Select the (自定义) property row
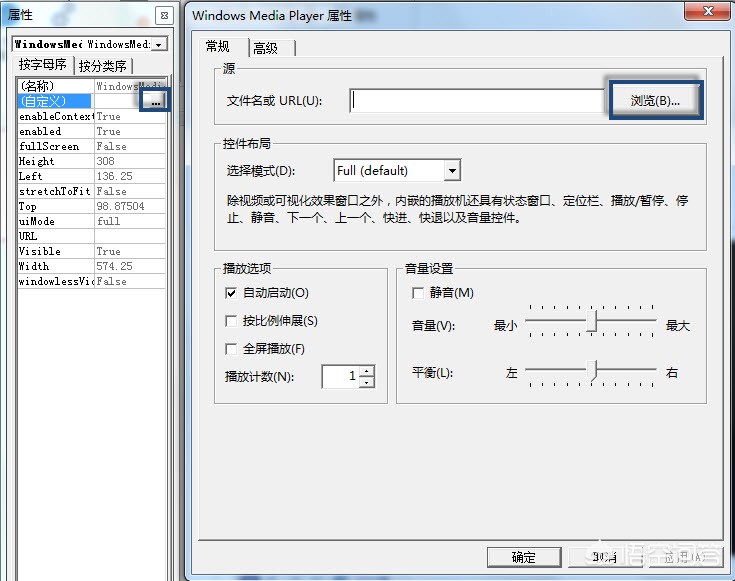 point(92,101)
